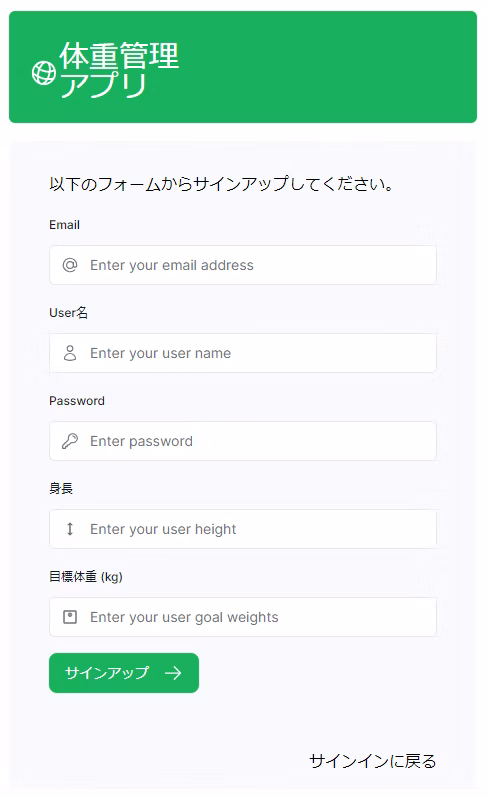Click the @ icon in the Email field
The image size is (488, 798).
(70, 265)
